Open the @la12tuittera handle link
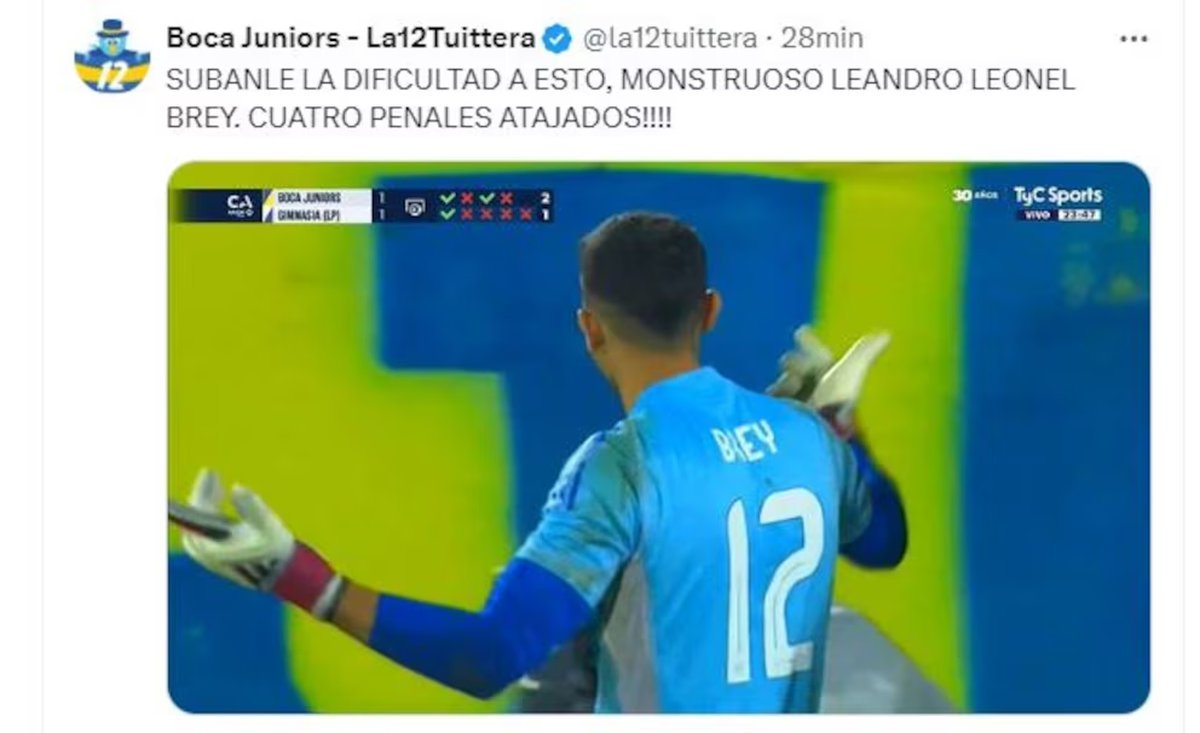 coord(669,39)
